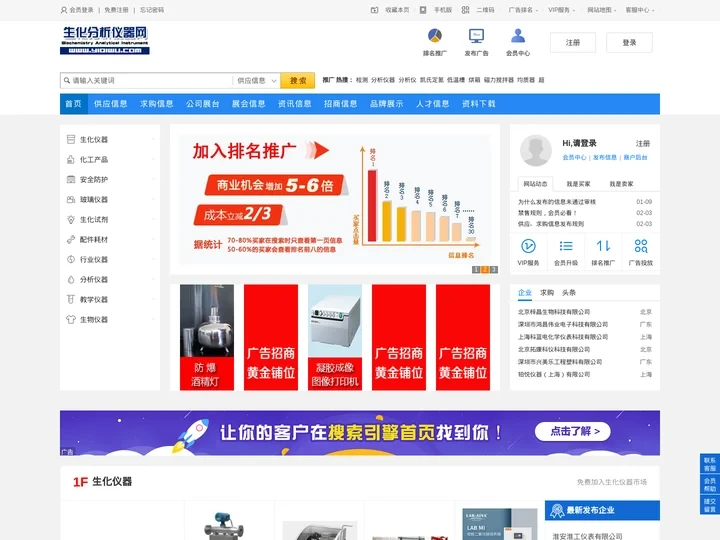Open 免费加入生化仪器市场 link

pos(612,482)
